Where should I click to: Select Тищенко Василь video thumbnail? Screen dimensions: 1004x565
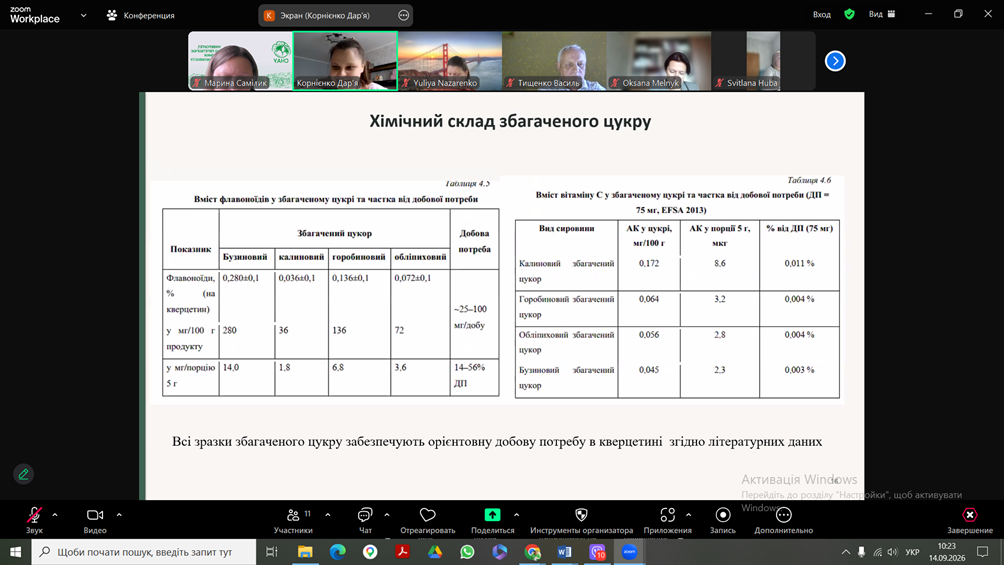click(x=555, y=61)
